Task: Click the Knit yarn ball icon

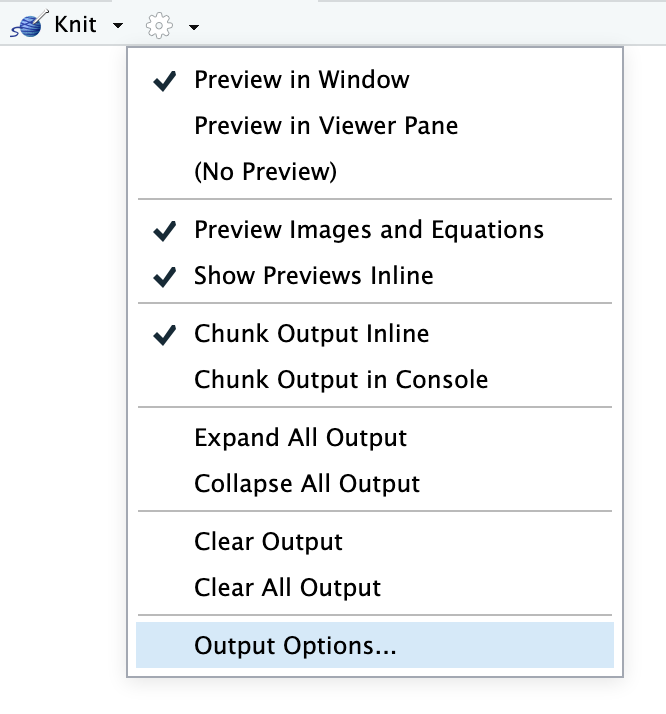Action: pyautogui.click(x=28, y=24)
